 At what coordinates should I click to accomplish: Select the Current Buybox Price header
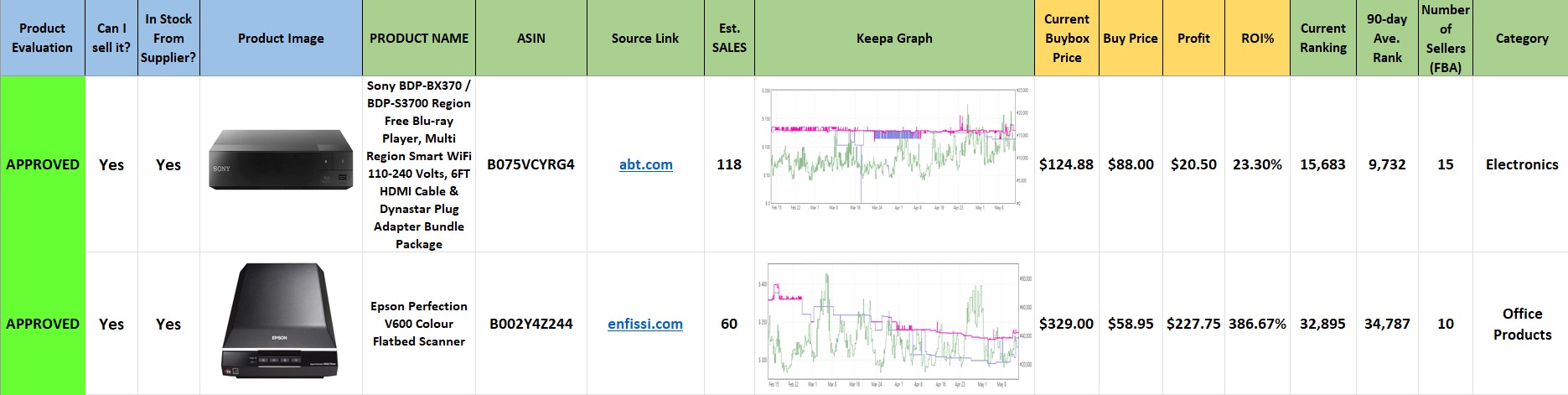coord(1067,39)
